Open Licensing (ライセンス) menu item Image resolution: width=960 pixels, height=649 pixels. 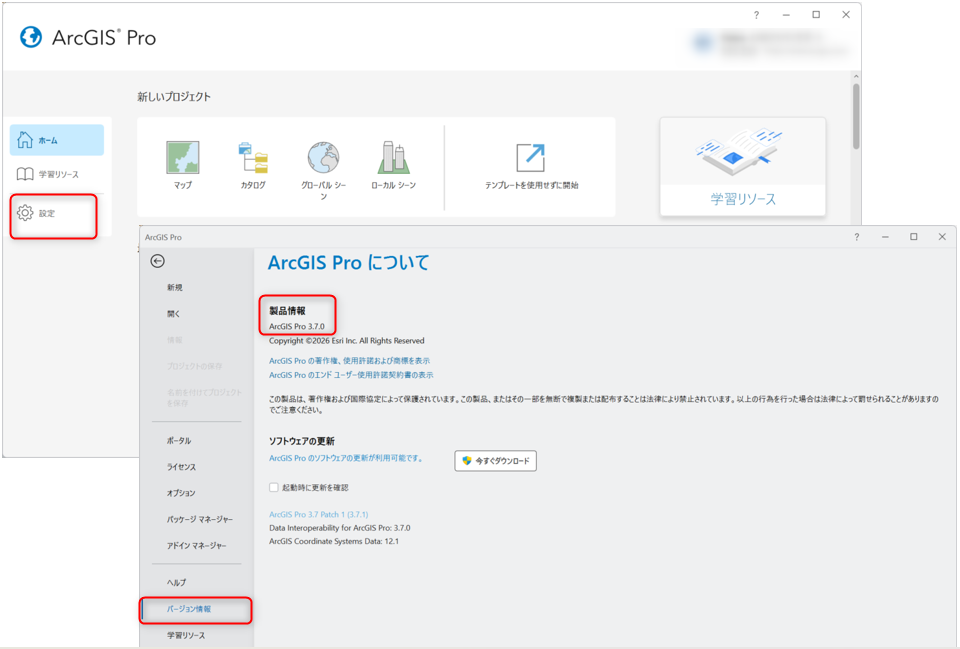tap(181, 467)
